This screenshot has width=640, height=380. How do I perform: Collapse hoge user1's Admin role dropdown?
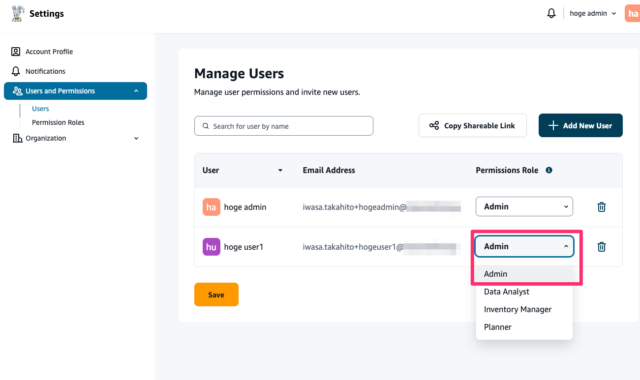(x=524, y=246)
